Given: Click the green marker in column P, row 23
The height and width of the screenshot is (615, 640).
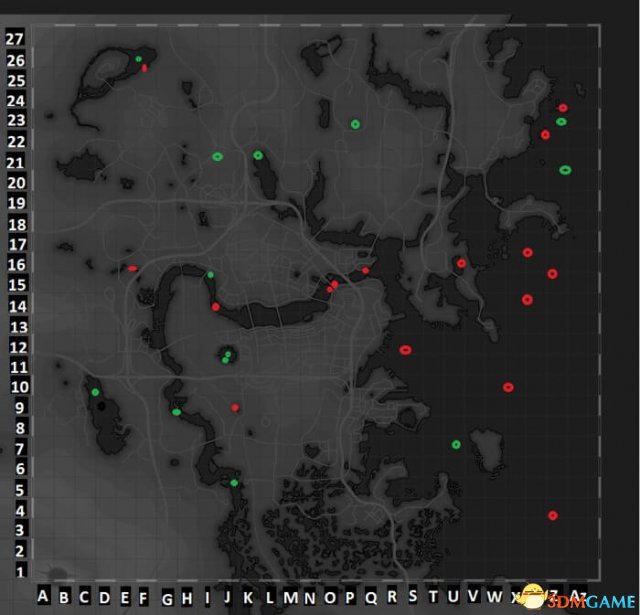Looking at the screenshot, I should pyautogui.click(x=355, y=124).
